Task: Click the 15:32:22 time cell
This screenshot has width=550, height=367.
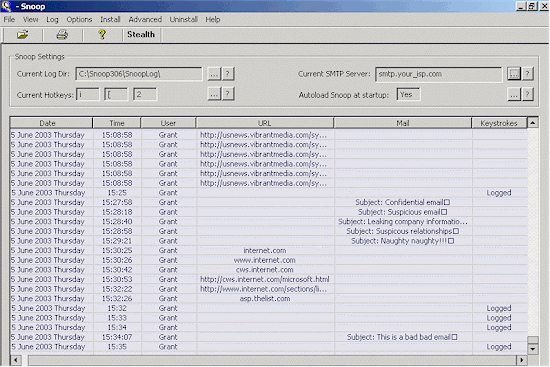Action: pos(117,289)
